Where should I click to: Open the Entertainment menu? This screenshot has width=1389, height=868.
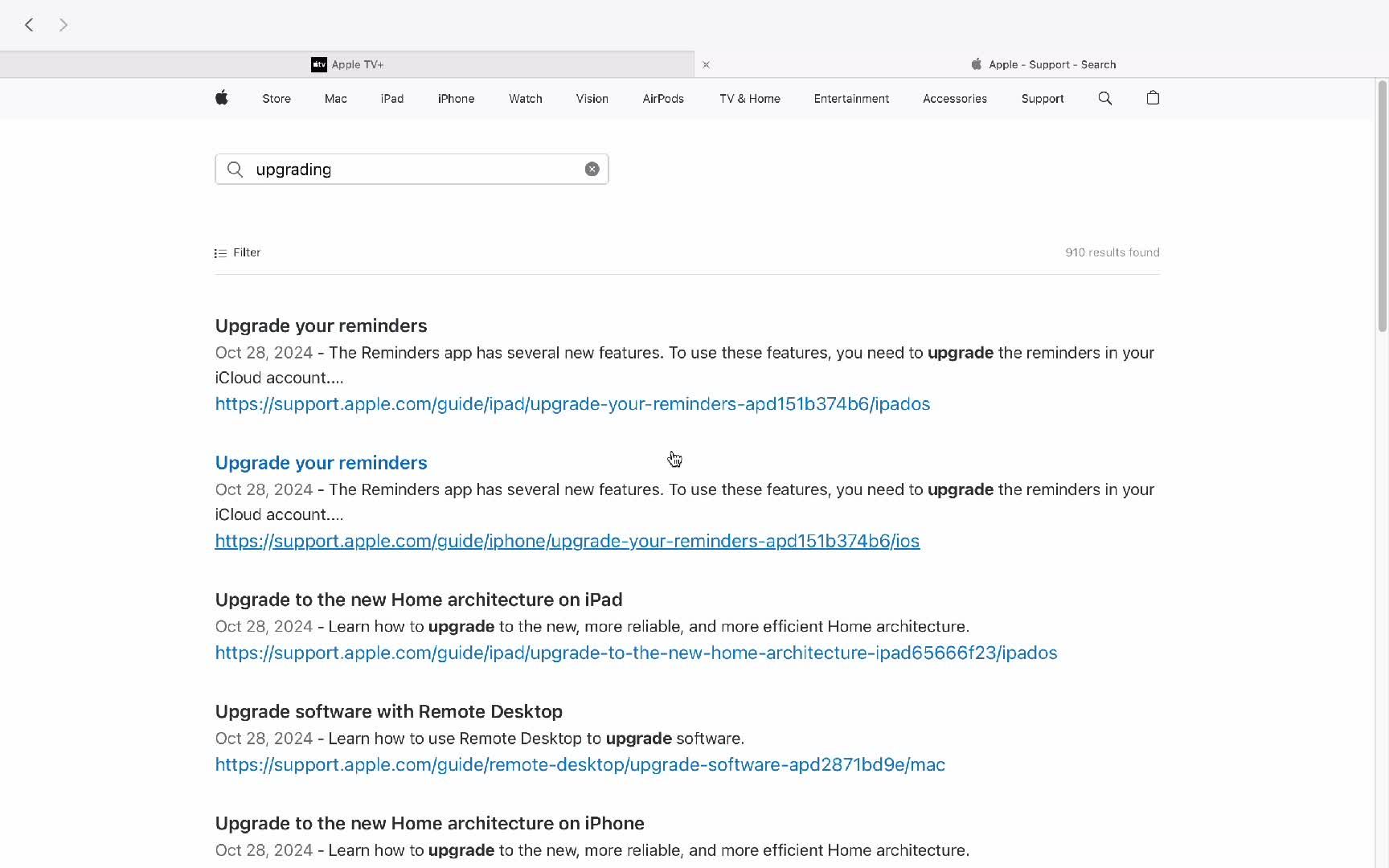pos(851,99)
